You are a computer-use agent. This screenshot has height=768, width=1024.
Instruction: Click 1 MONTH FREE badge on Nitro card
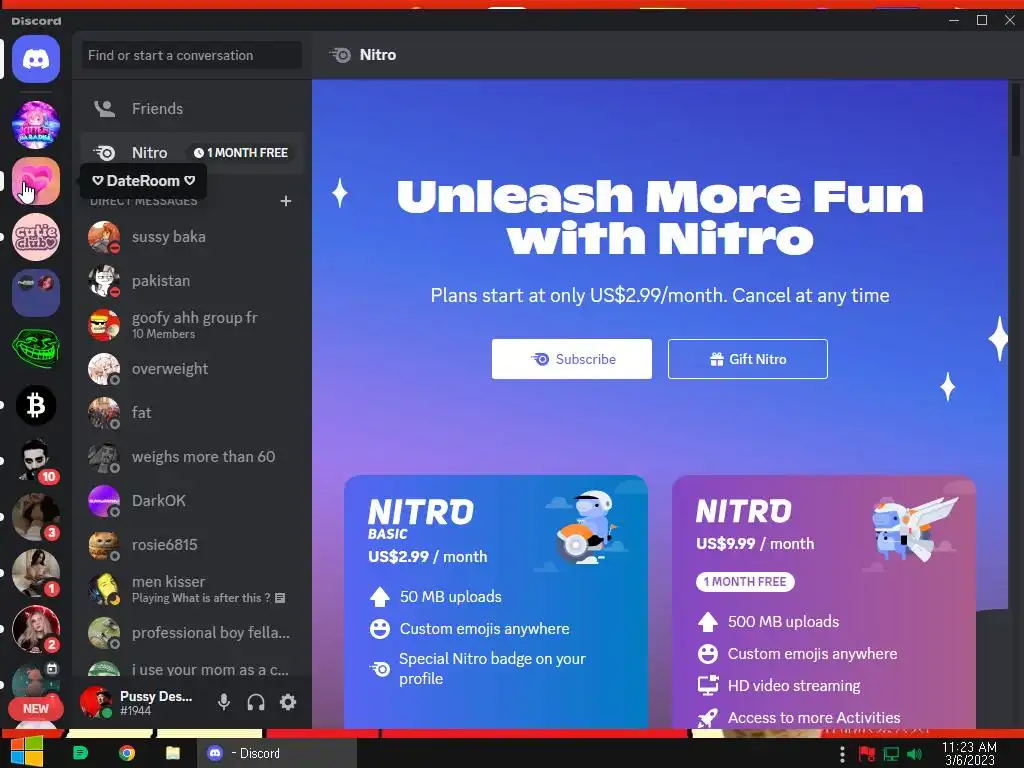click(x=745, y=582)
